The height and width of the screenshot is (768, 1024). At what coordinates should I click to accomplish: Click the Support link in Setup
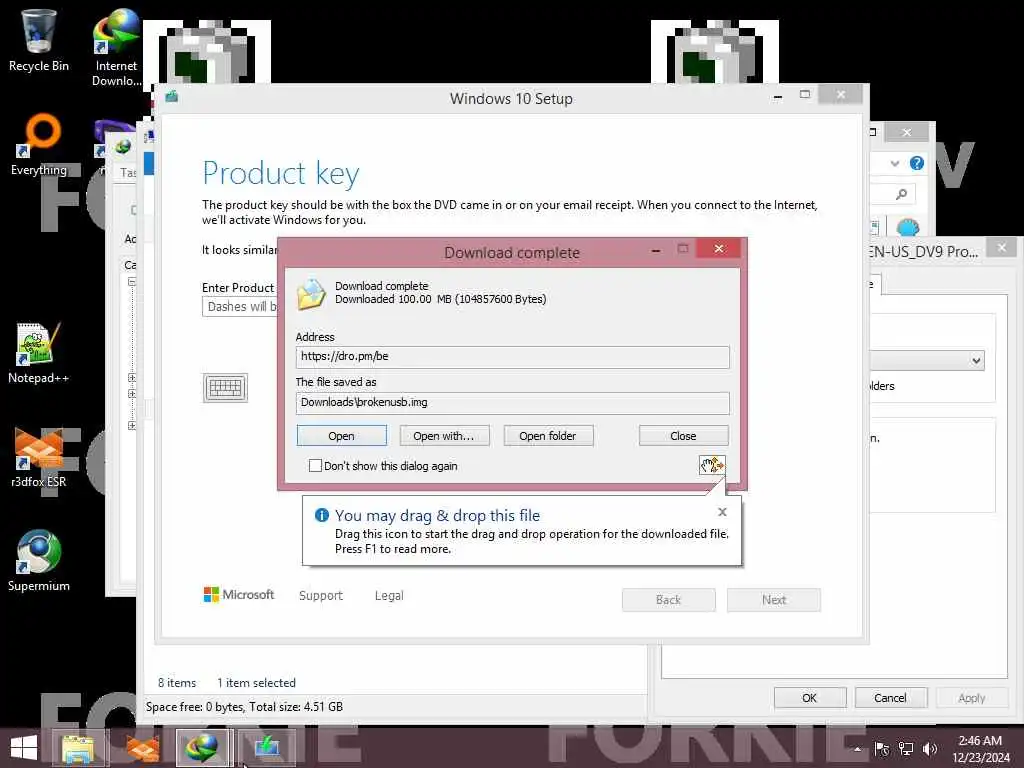point(321,596)
